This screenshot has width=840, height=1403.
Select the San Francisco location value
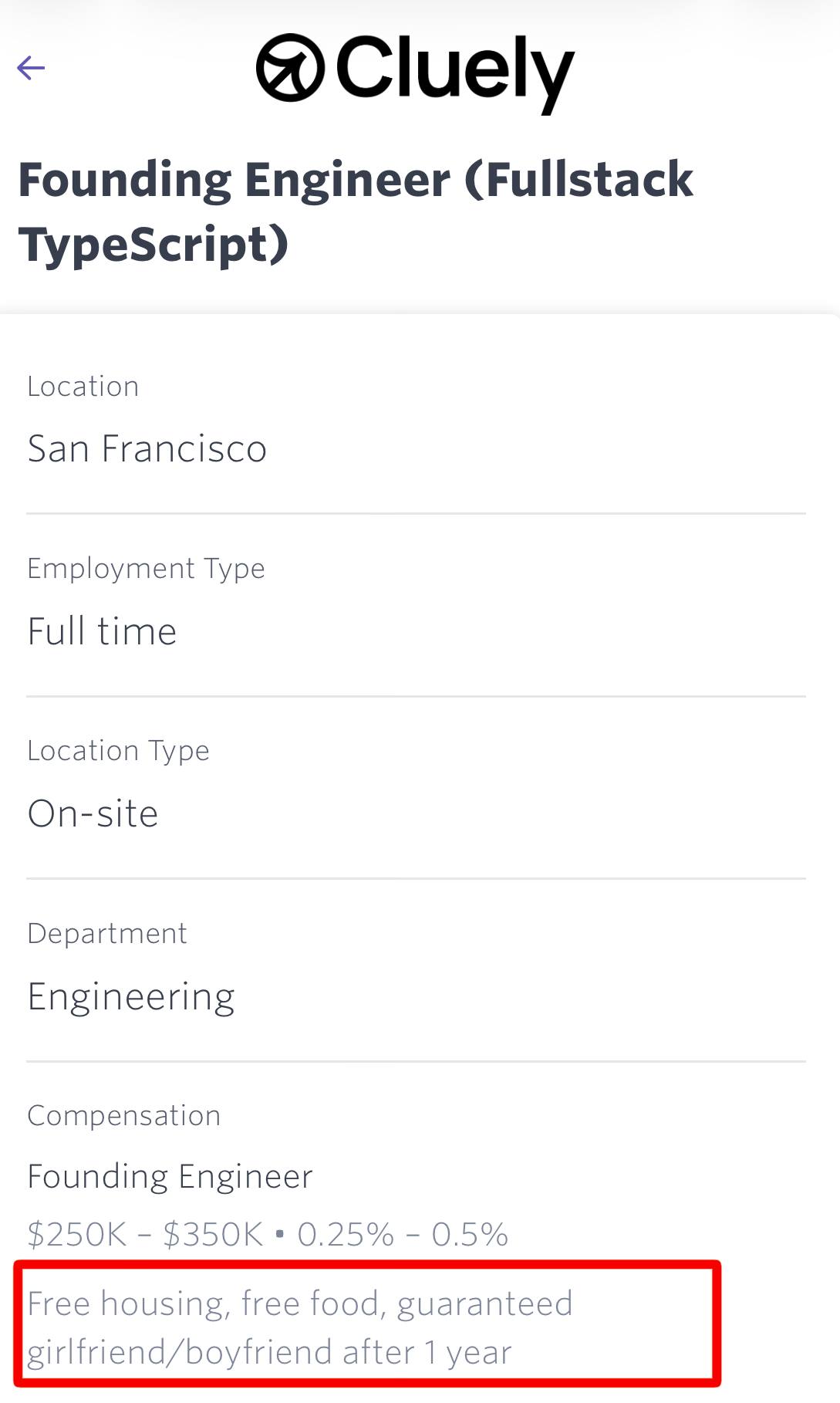pos(147,448)
